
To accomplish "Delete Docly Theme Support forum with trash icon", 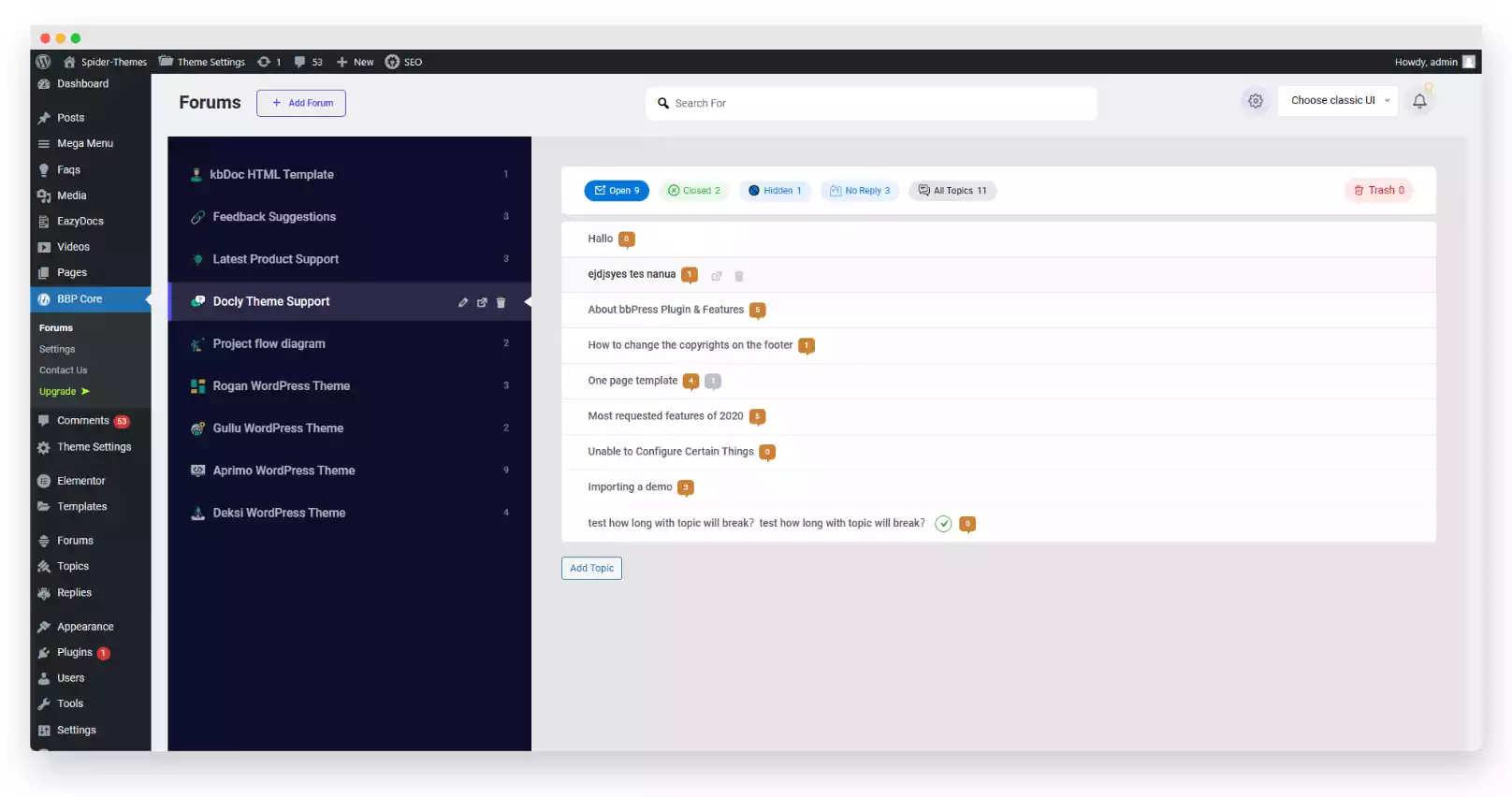I will coord(501,302).
